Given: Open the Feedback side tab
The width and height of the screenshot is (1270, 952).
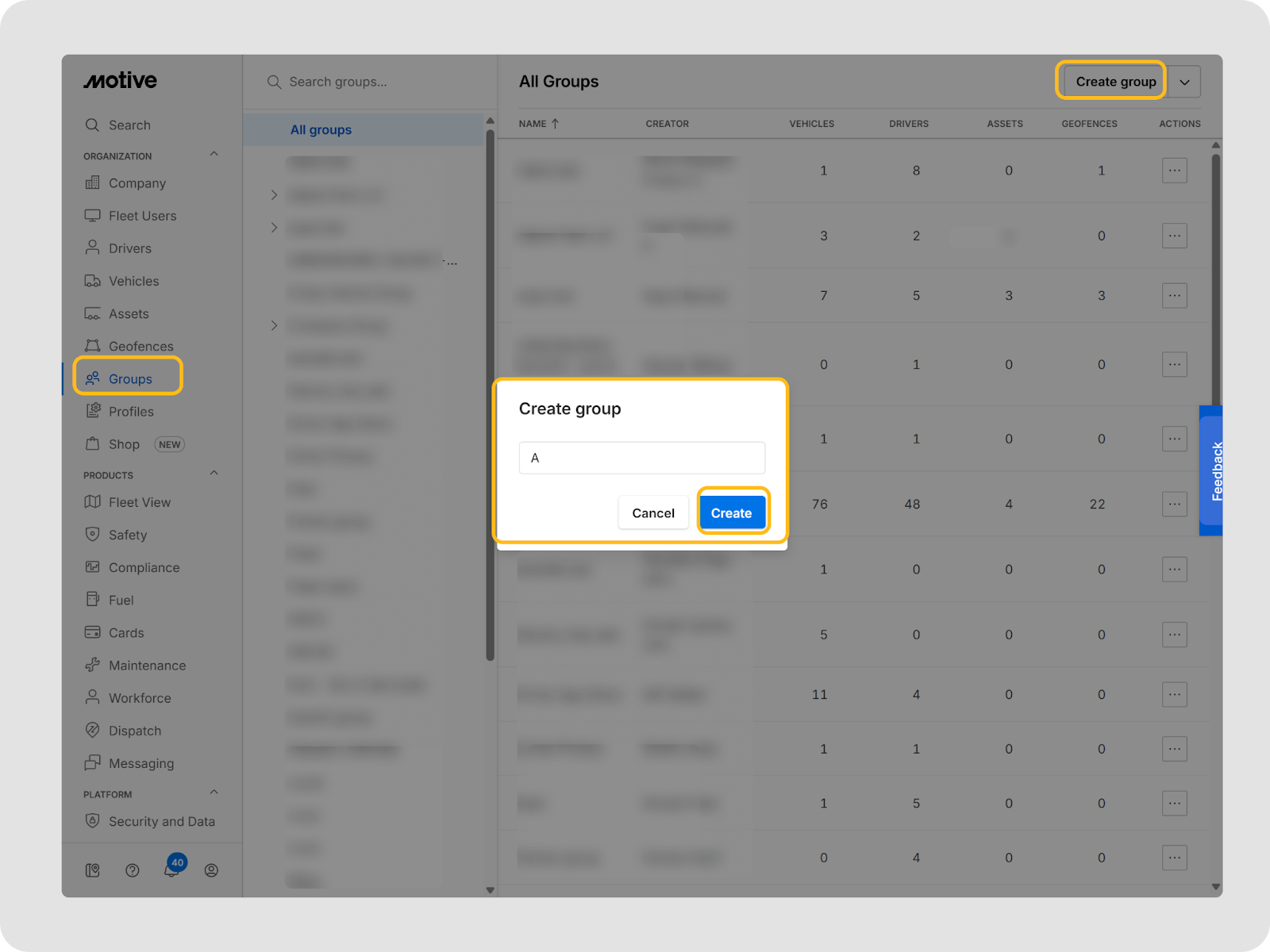Looking at the screenshot, I should tap(1213, 471).
